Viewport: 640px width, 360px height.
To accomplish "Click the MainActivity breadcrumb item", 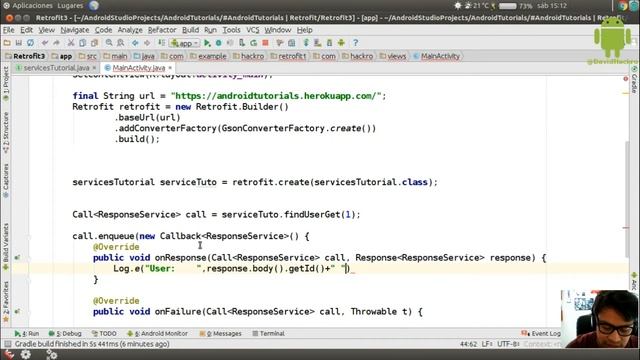I will 436,56.
